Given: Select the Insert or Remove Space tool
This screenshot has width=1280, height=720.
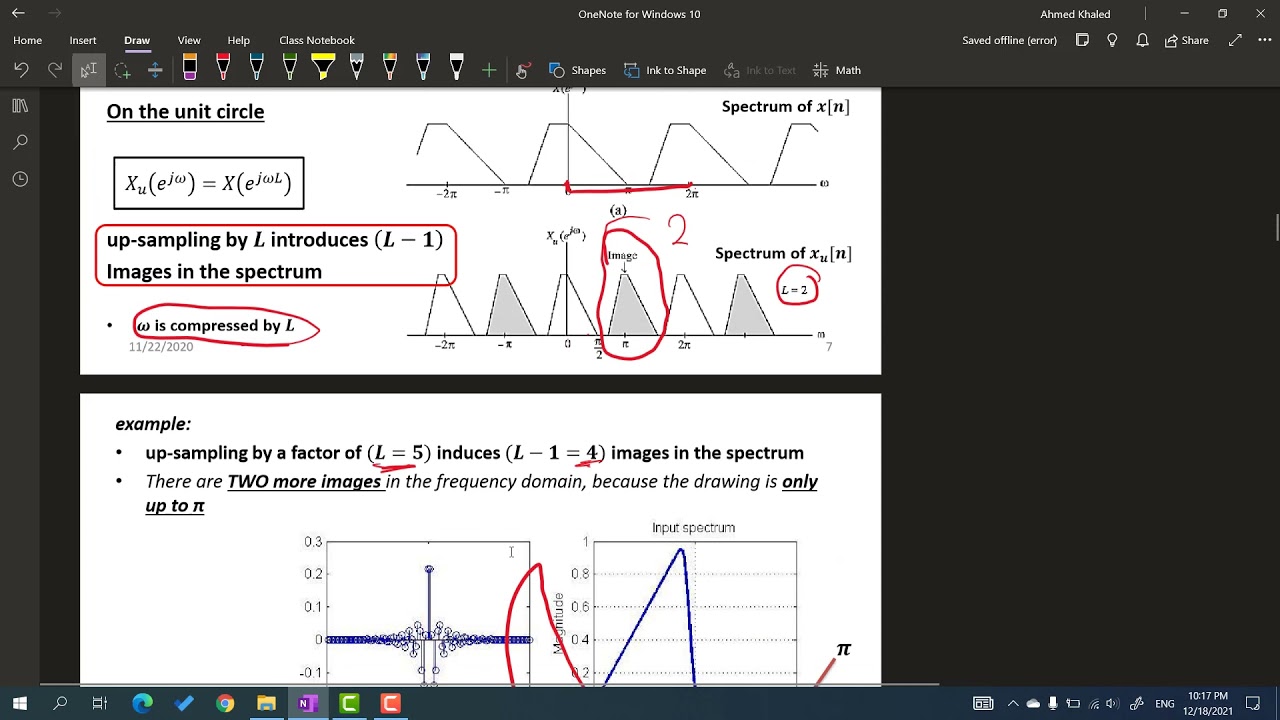Looking at the screenshot, I should [155, 70].
